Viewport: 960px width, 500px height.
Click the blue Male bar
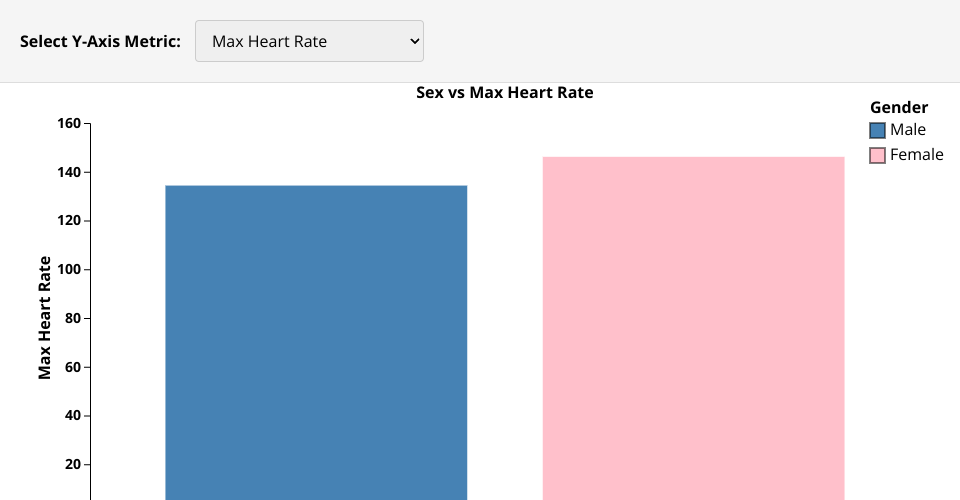pyautogui.click(x=316, y=340)
